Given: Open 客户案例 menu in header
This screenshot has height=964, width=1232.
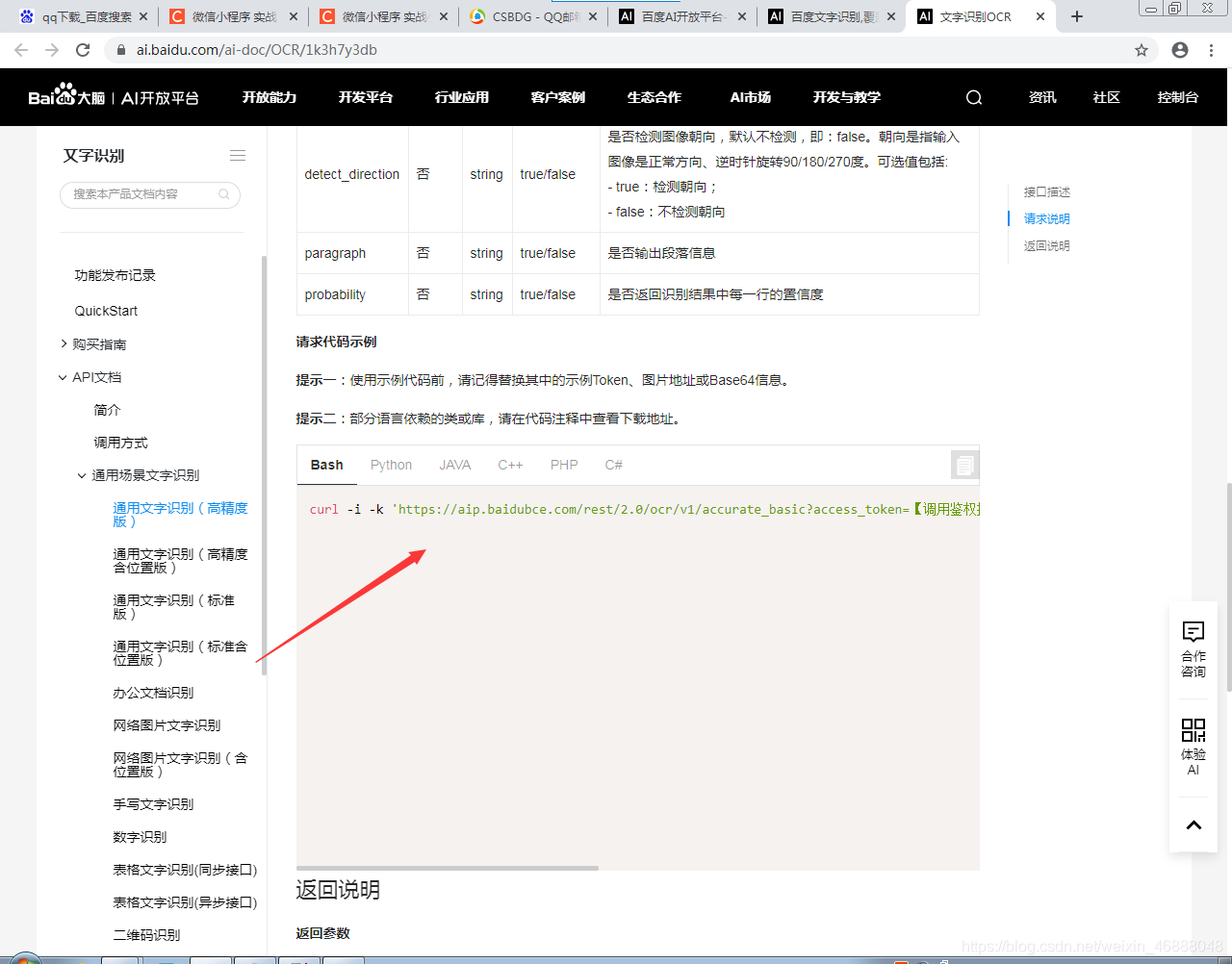Looking at the screenshot, I should click(558, 97).
